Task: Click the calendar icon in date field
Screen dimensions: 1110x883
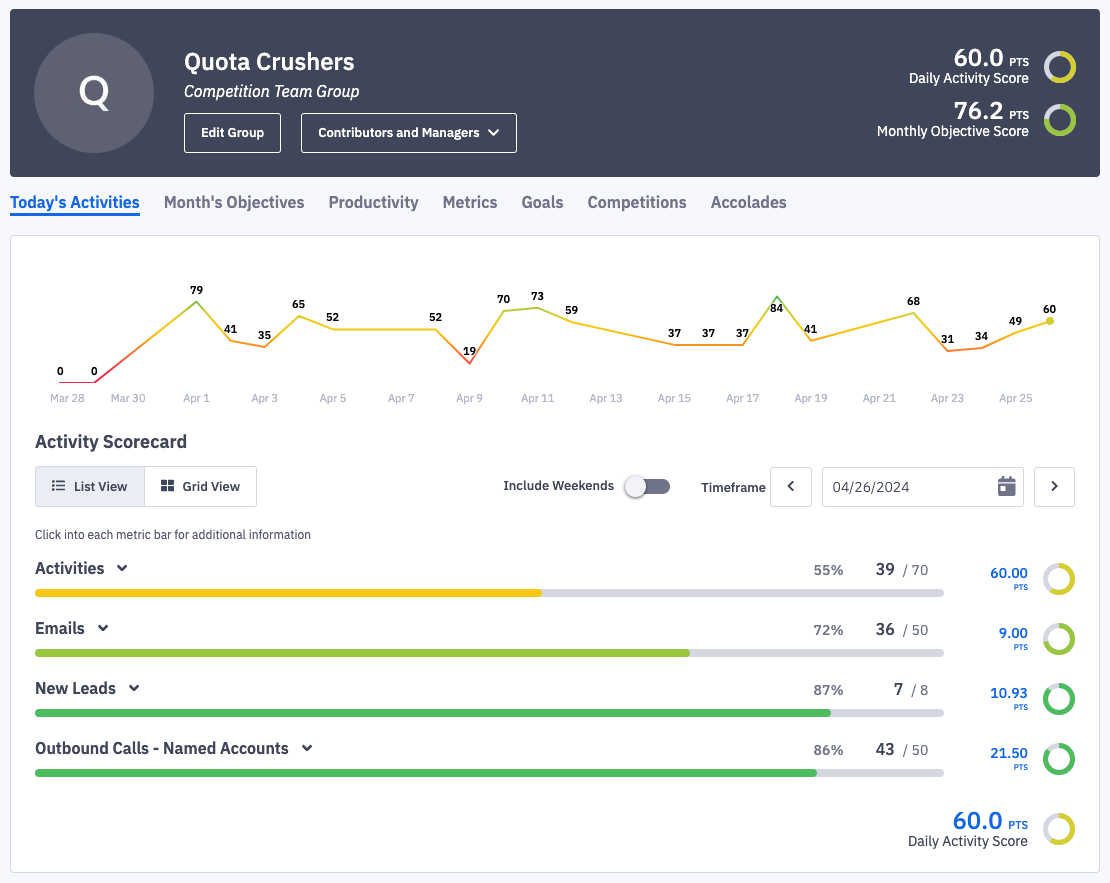Action: pyautogui.click(x=1006, y=487)
